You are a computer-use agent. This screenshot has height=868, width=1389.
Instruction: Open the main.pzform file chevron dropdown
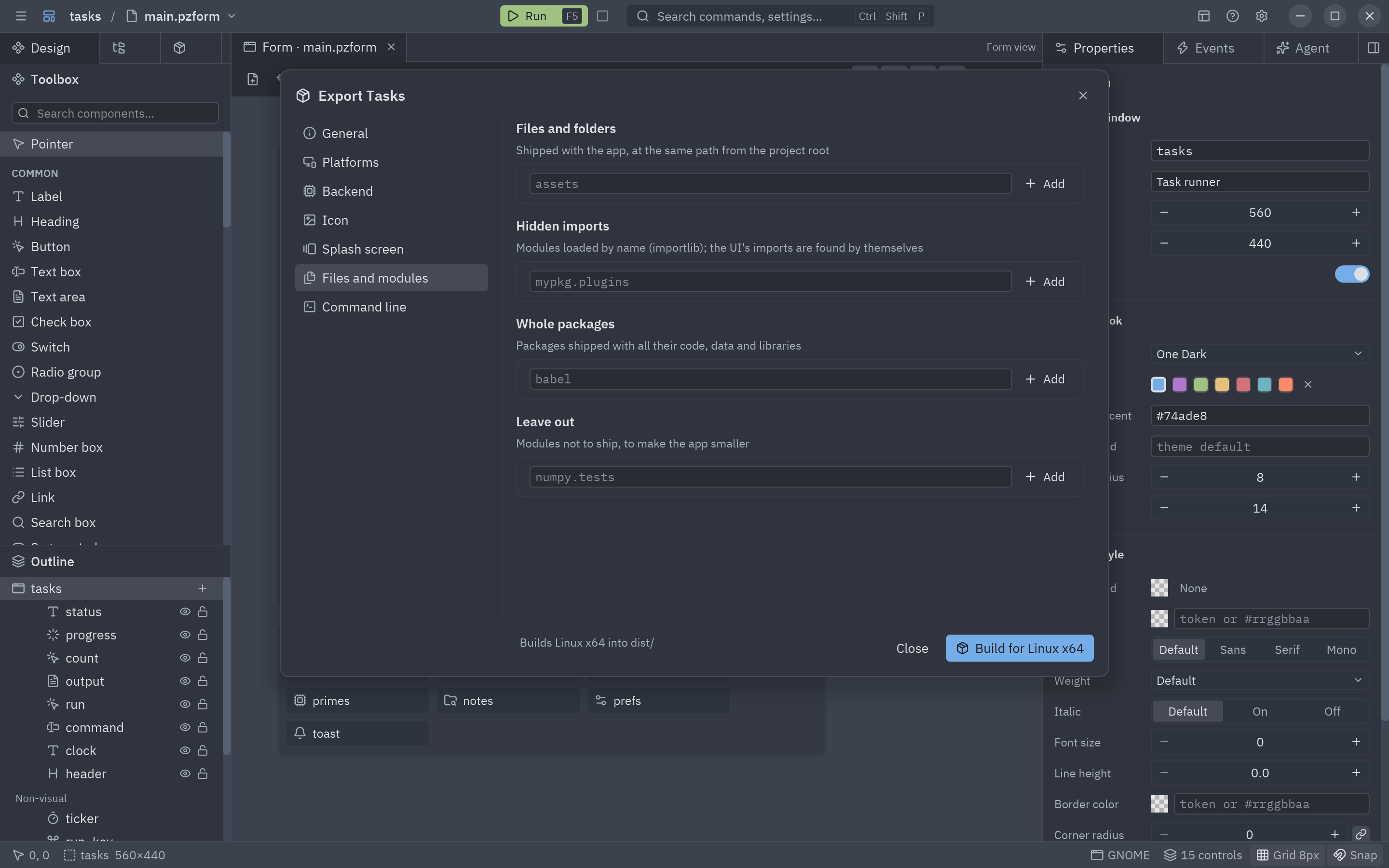(x=232, y=16)
